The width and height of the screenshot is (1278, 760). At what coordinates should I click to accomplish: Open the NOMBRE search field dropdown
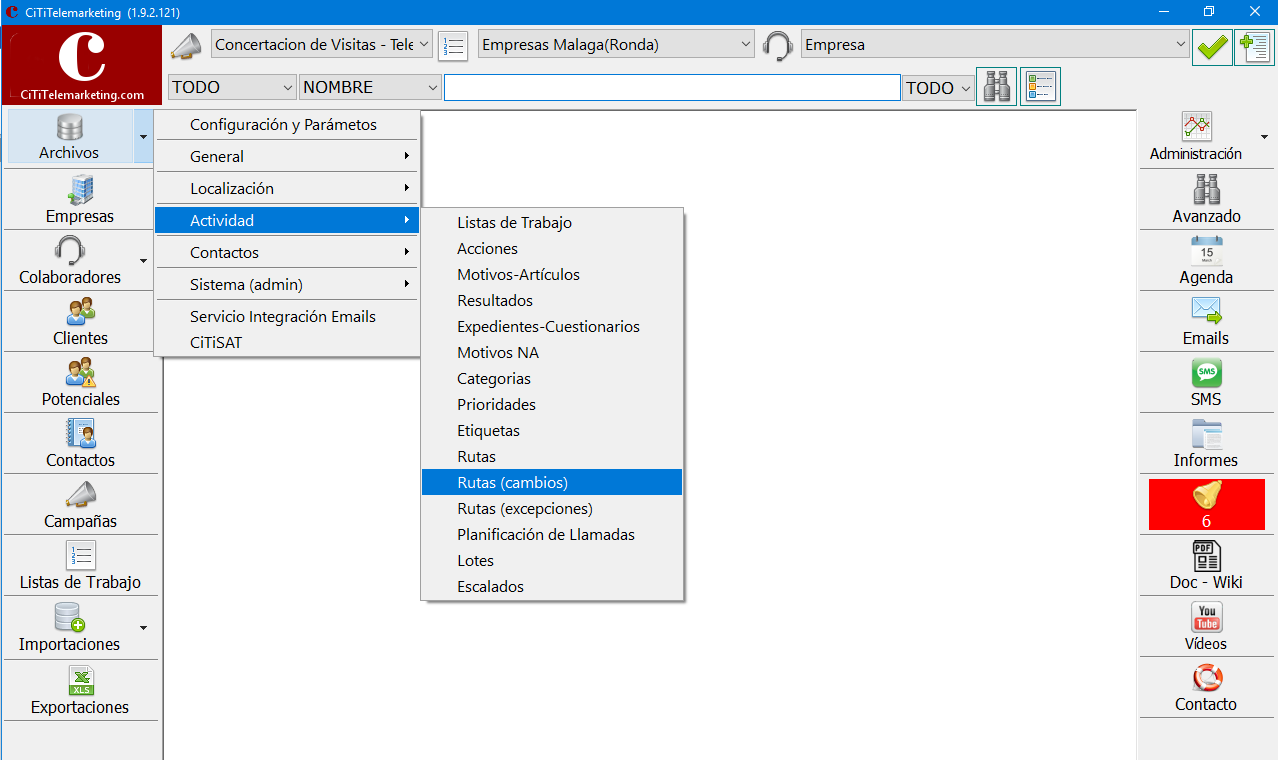tap(370, 87)
